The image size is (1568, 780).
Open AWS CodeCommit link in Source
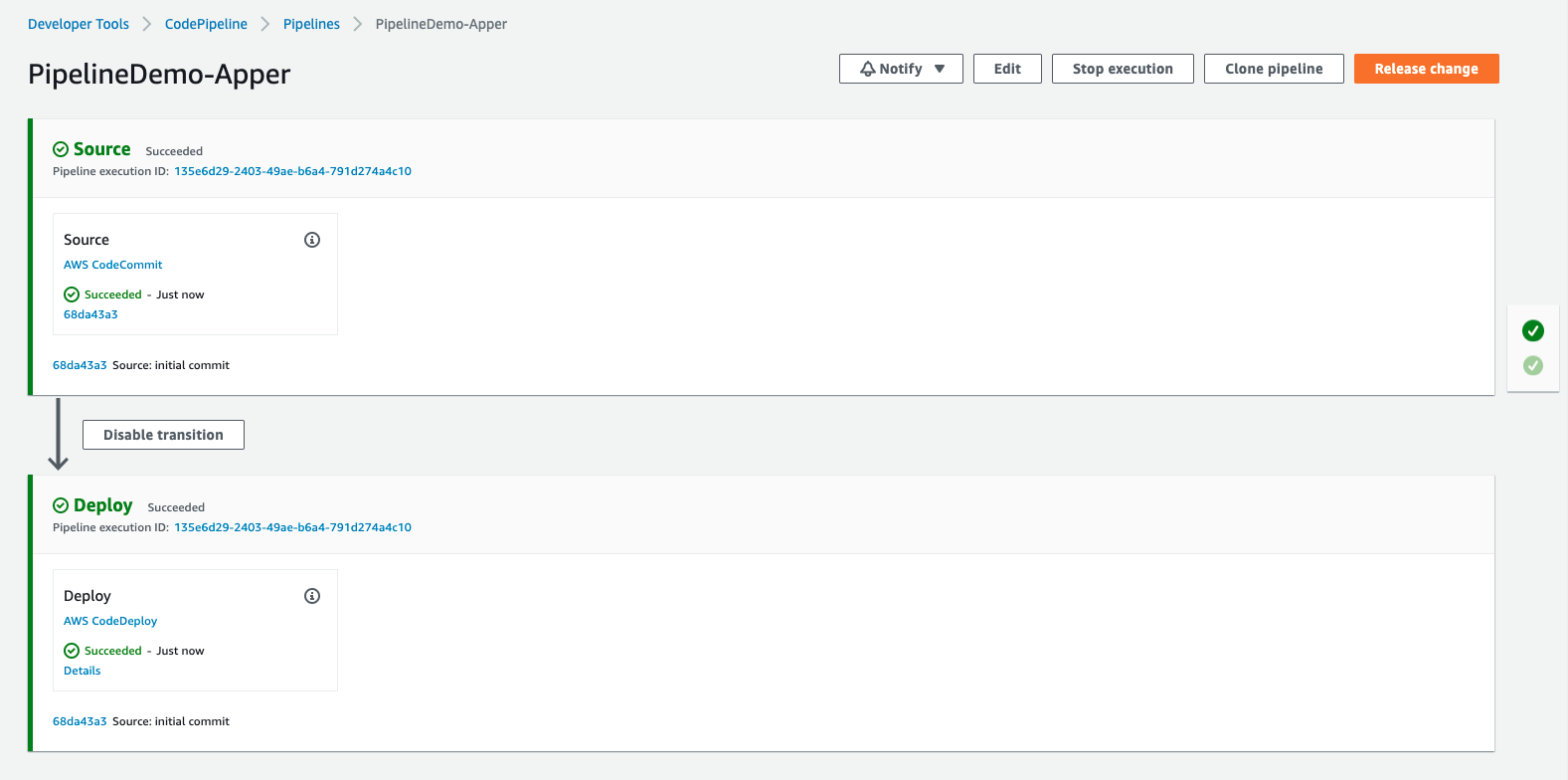coord(113,265)
